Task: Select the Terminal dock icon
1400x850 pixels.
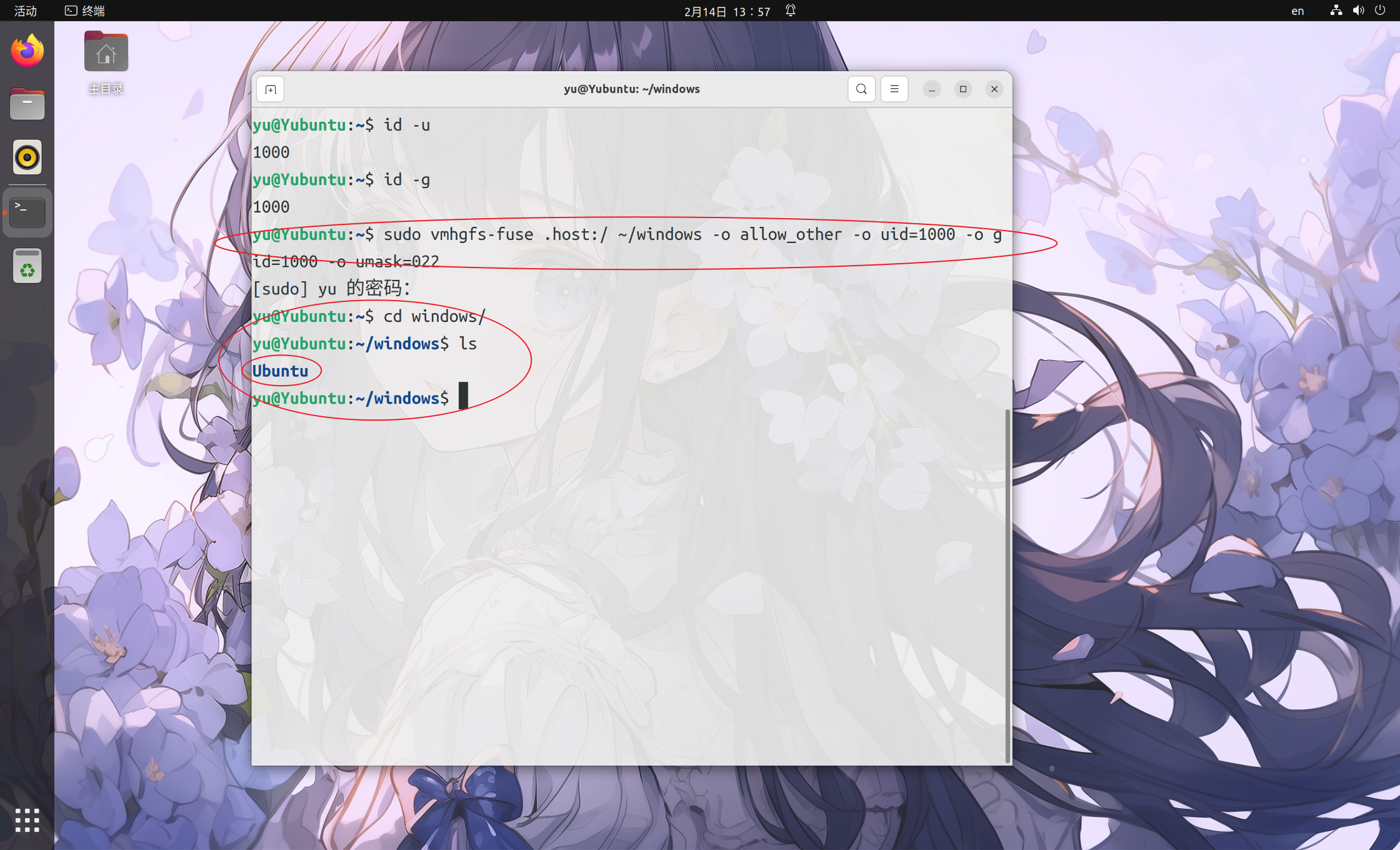Action: 27,212
